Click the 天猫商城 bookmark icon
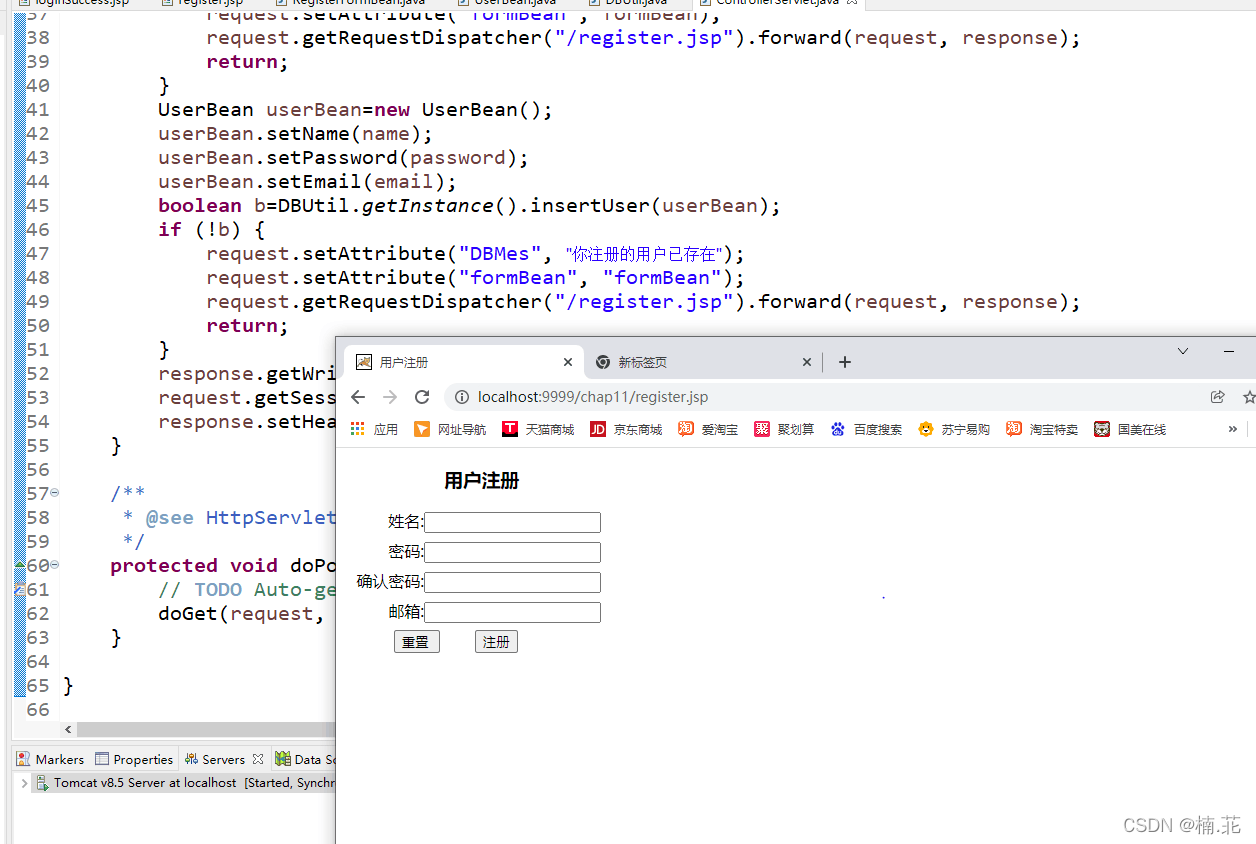 click(510, 429)
